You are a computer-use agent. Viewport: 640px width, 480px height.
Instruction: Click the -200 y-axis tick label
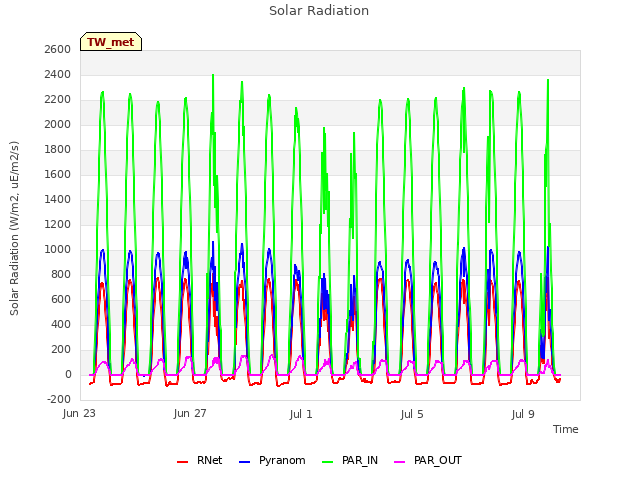(59, 399)
